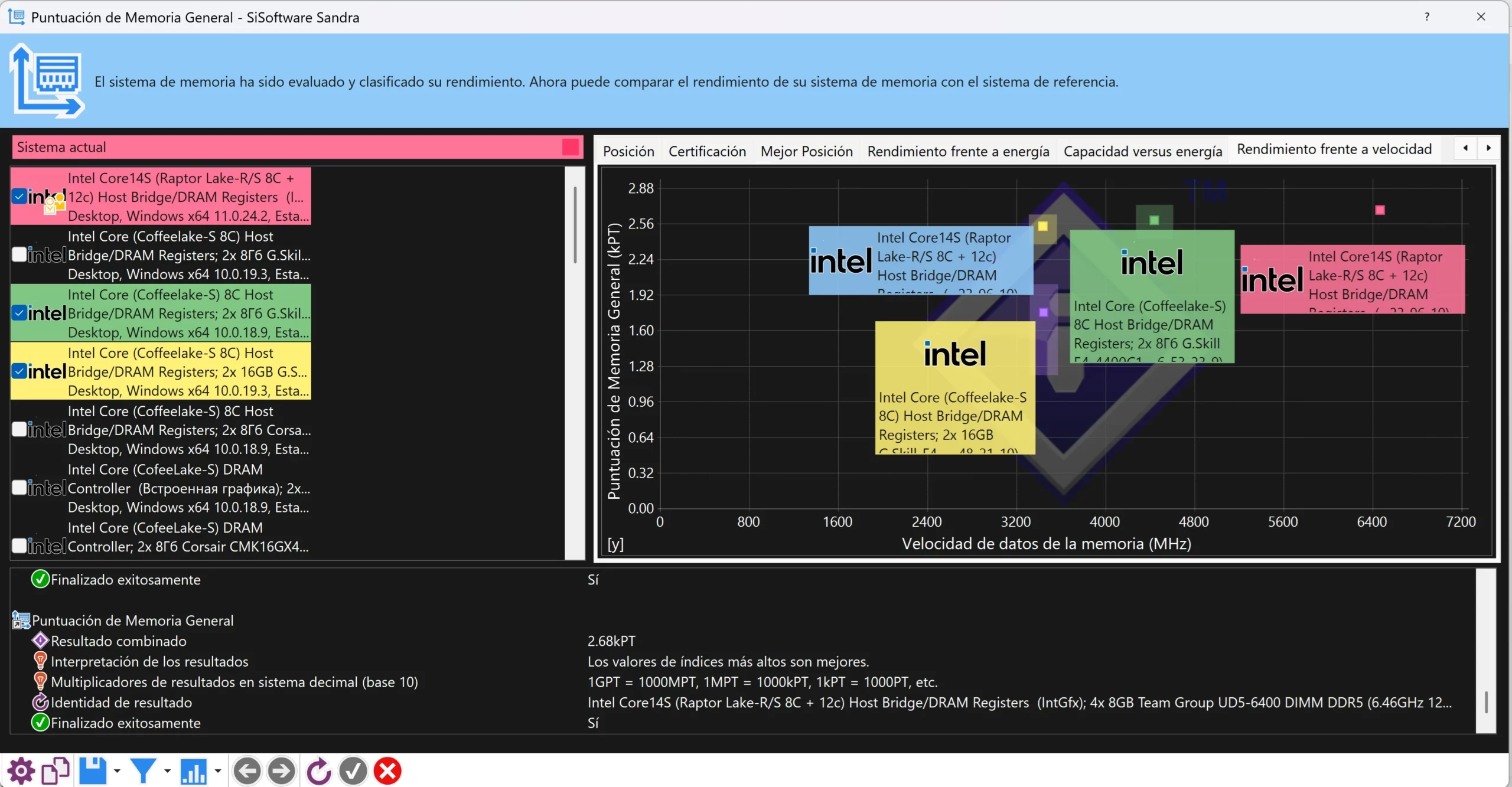Save results with the floppy disk icon

pos(93,770)
